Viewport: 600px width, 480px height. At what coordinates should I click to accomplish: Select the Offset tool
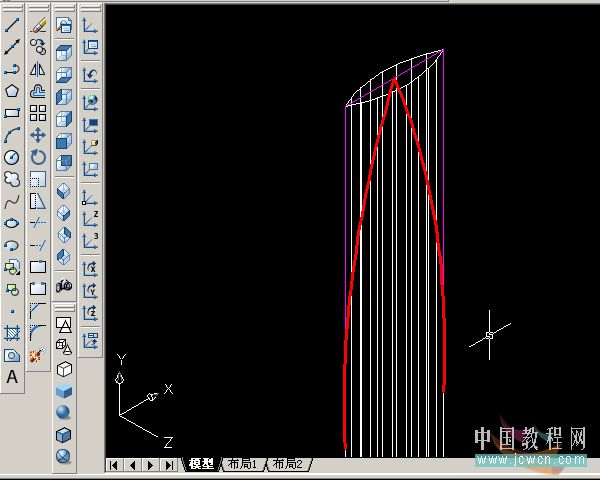click(38, 91)
